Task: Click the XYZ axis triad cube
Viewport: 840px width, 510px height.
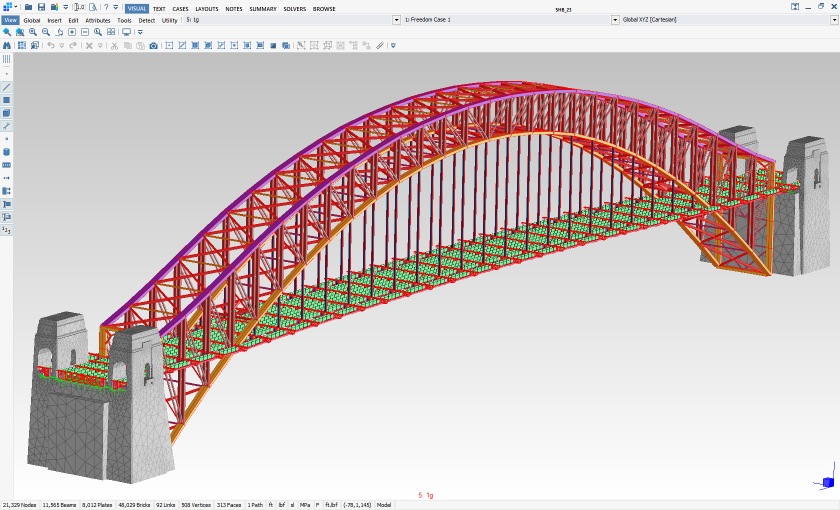Action: (827, 482)
